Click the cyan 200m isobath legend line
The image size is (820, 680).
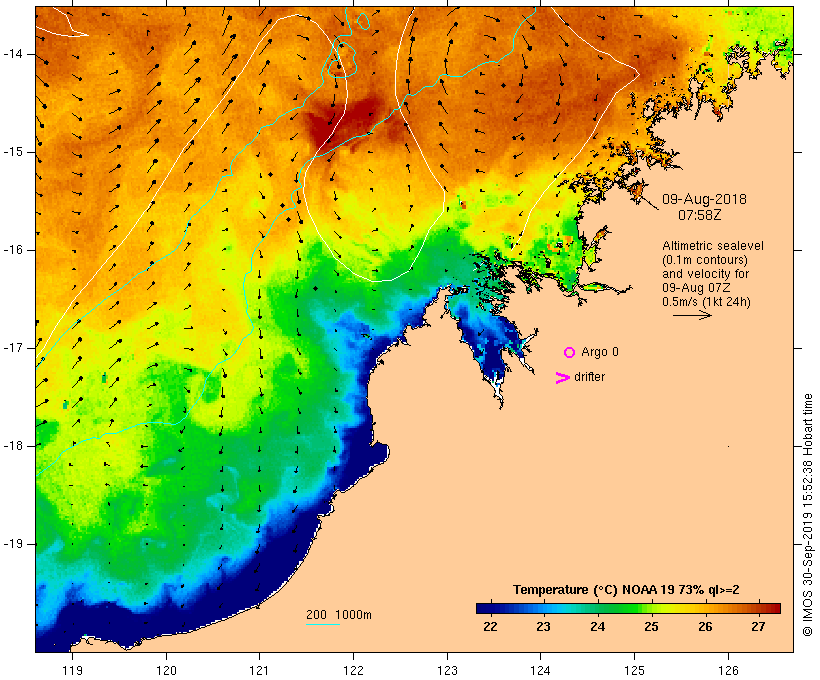tap(323, 624)
